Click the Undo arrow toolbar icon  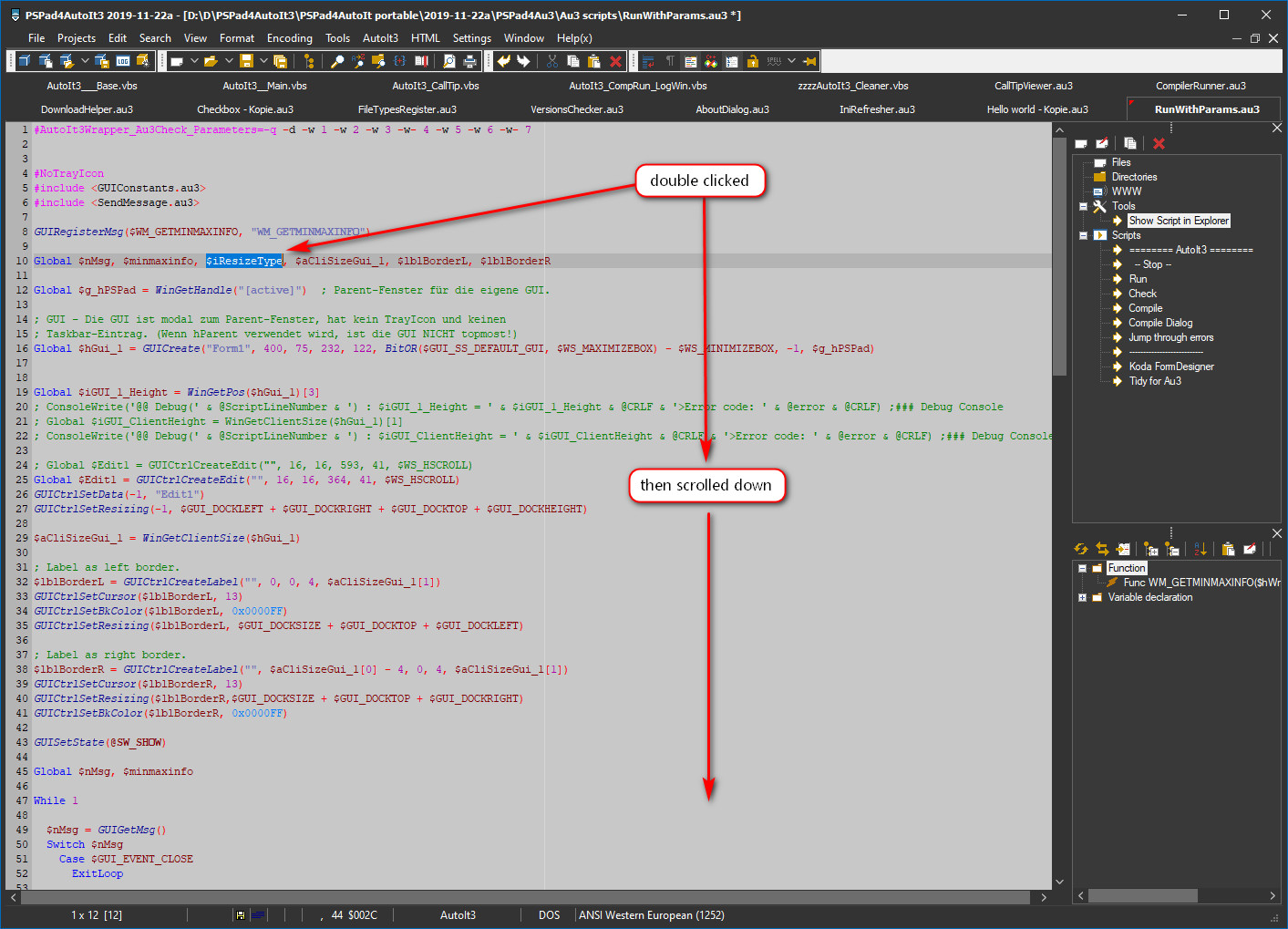click(503, 61)
